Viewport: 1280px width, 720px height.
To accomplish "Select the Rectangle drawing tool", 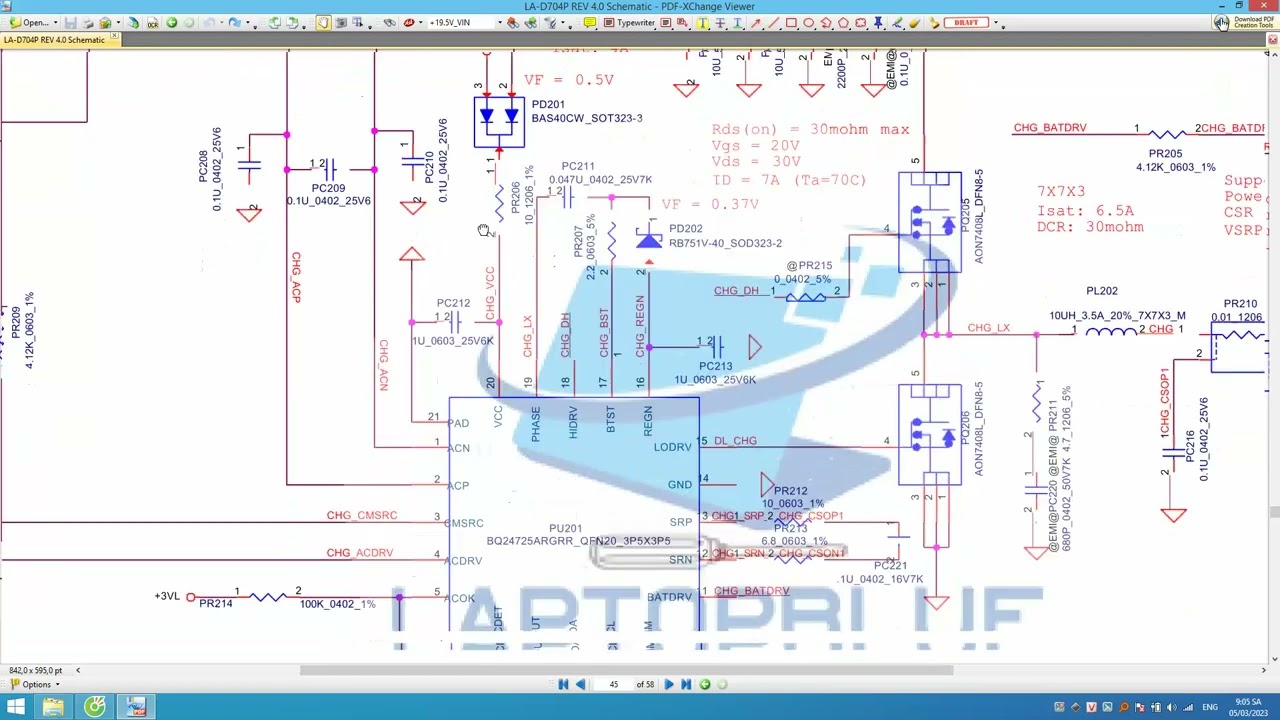I will tap(791, 22).
